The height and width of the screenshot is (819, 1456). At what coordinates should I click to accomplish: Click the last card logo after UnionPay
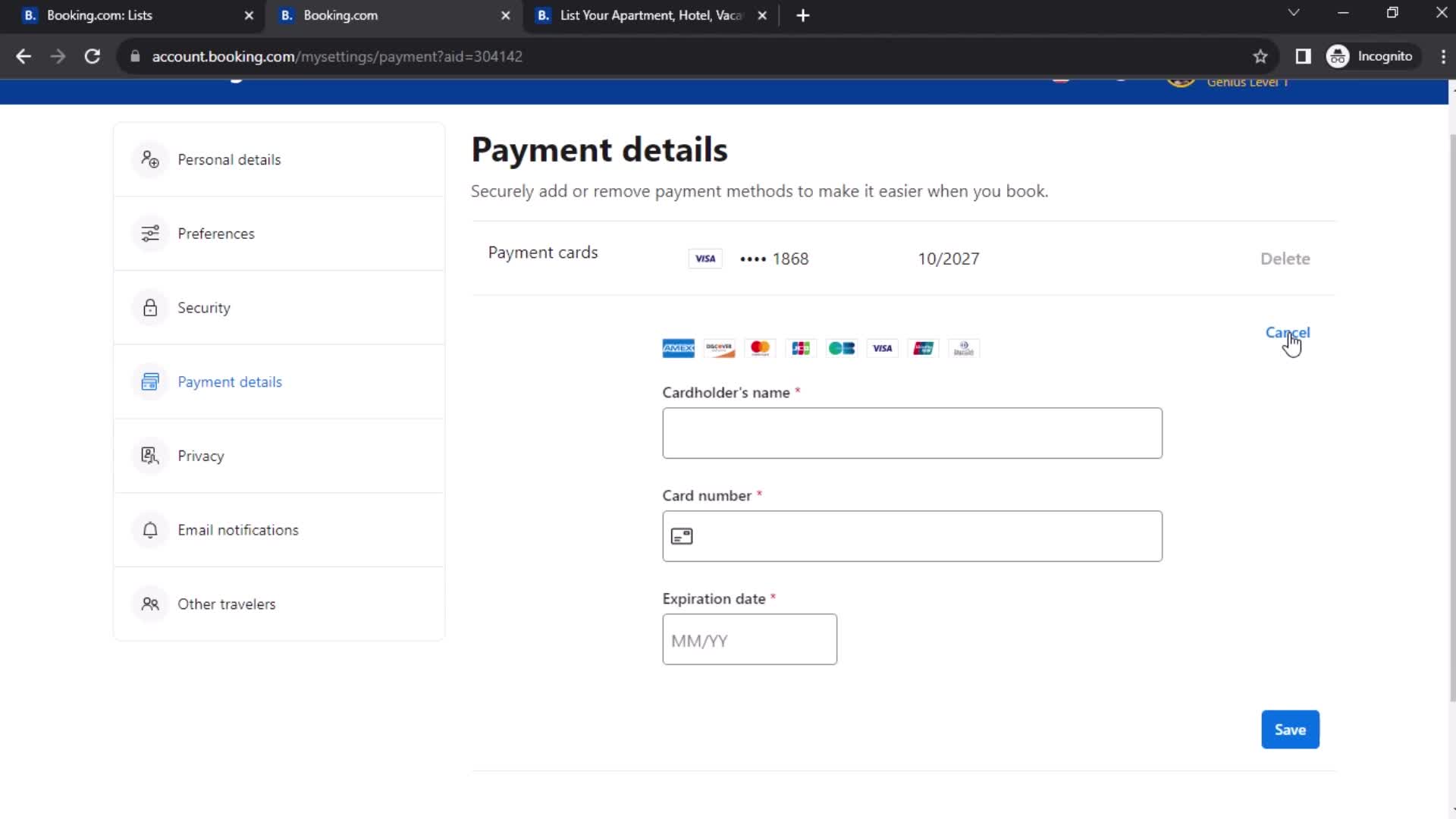click(x=964, y=348)
